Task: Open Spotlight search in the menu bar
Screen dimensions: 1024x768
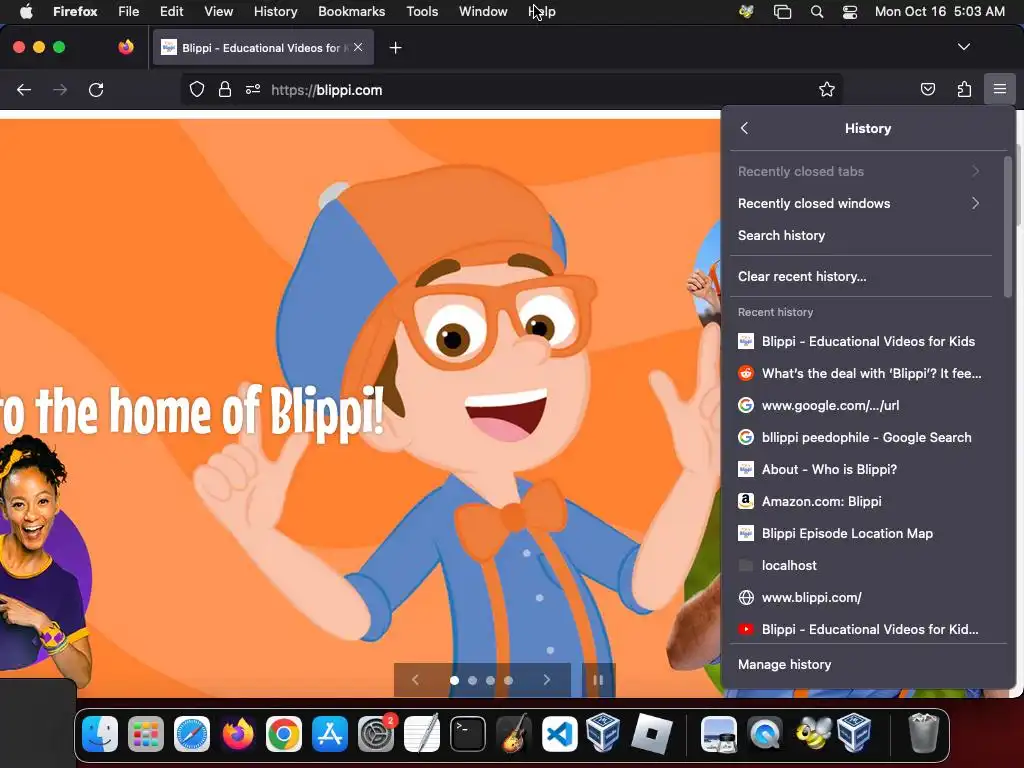Action: 816,11
